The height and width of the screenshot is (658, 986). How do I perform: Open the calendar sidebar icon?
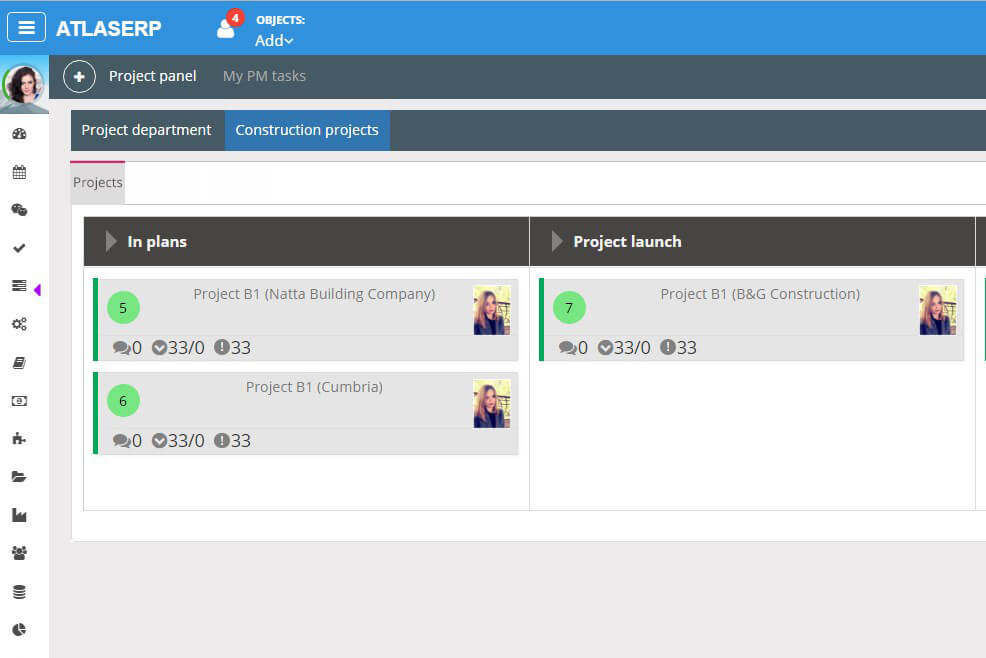(x=19, y=172)
